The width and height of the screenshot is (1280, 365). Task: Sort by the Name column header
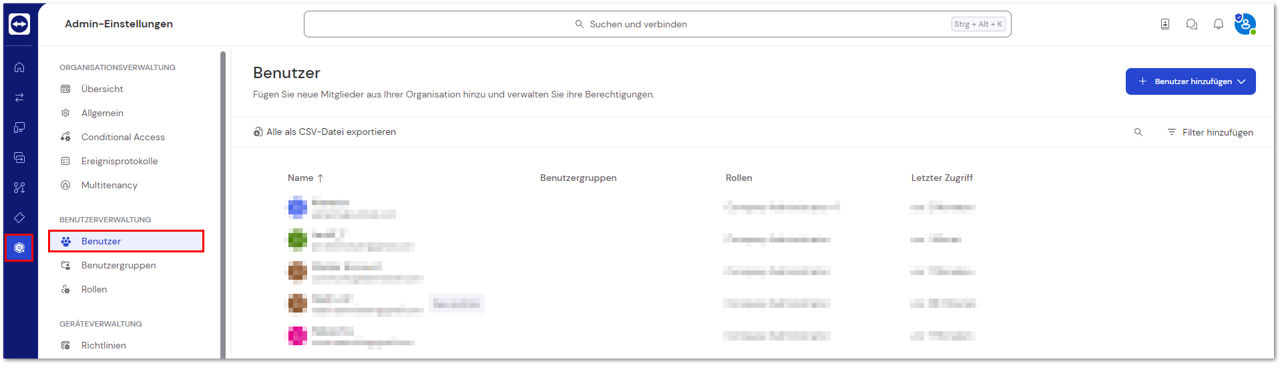pyautogui.click(x=305, y=177)
